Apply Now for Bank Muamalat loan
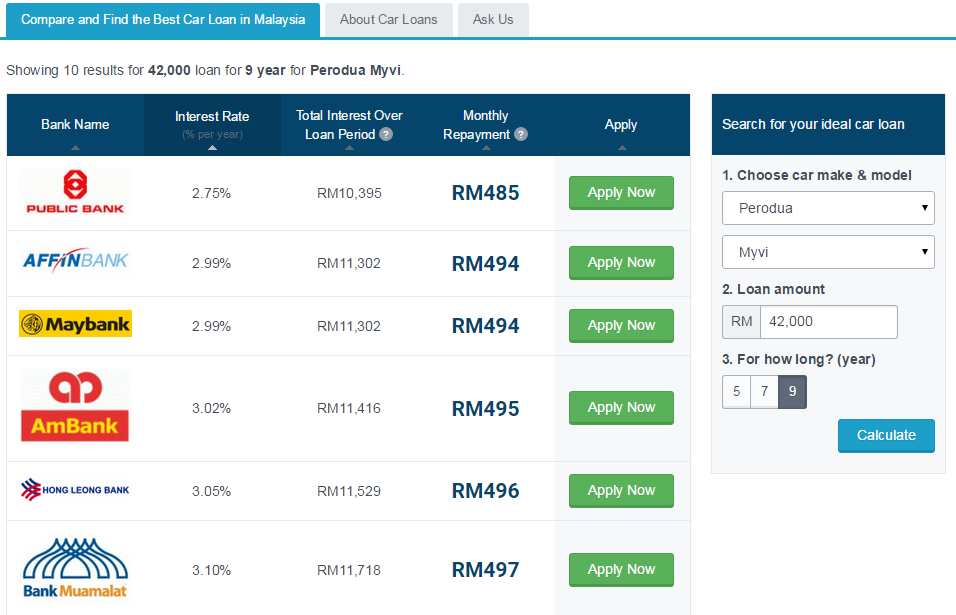 point(621,570)
